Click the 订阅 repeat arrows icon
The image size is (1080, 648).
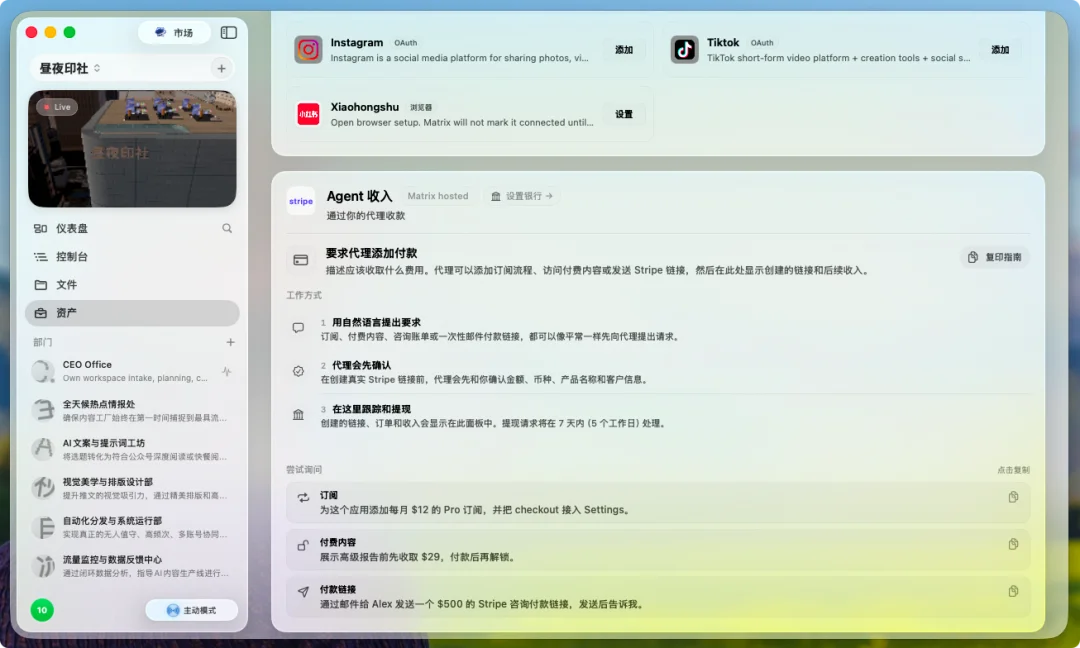pyautogui.click(x=303, y=497)
